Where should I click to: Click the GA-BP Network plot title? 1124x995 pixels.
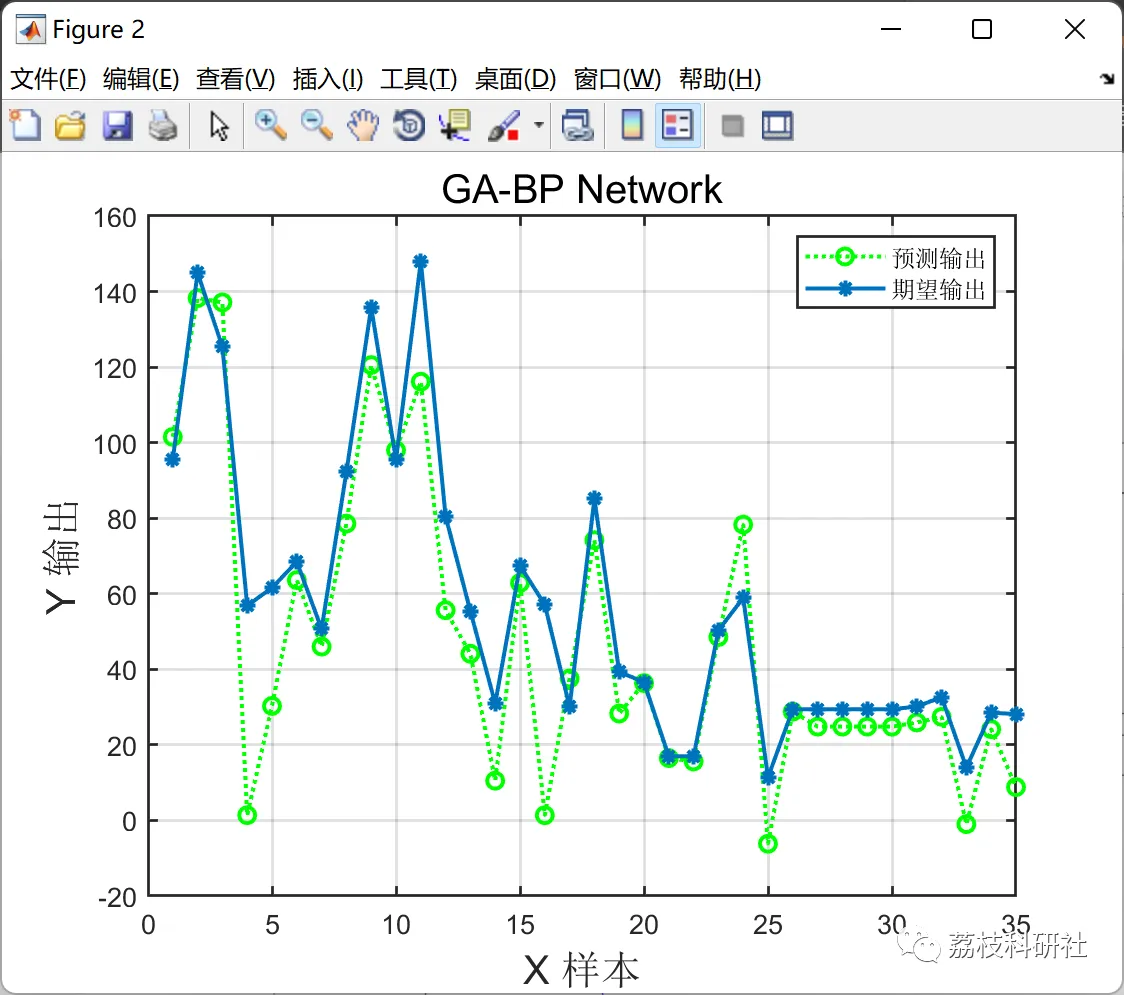[x=581, y=189]
